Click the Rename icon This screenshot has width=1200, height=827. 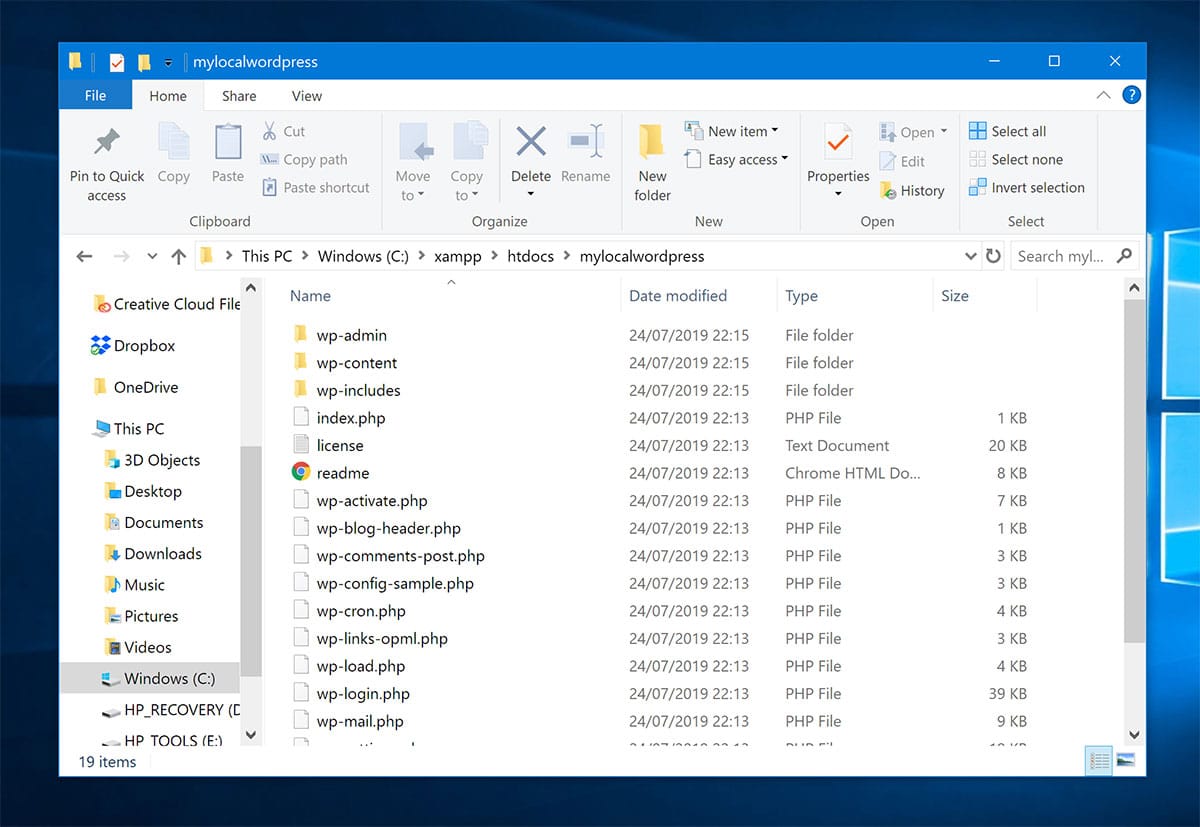point(585,155)
